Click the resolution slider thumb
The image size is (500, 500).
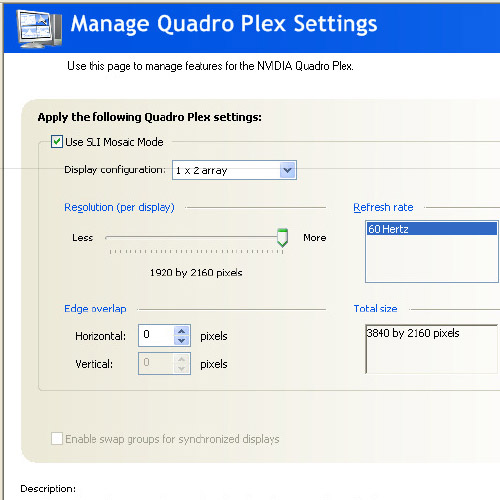(282, 238)
